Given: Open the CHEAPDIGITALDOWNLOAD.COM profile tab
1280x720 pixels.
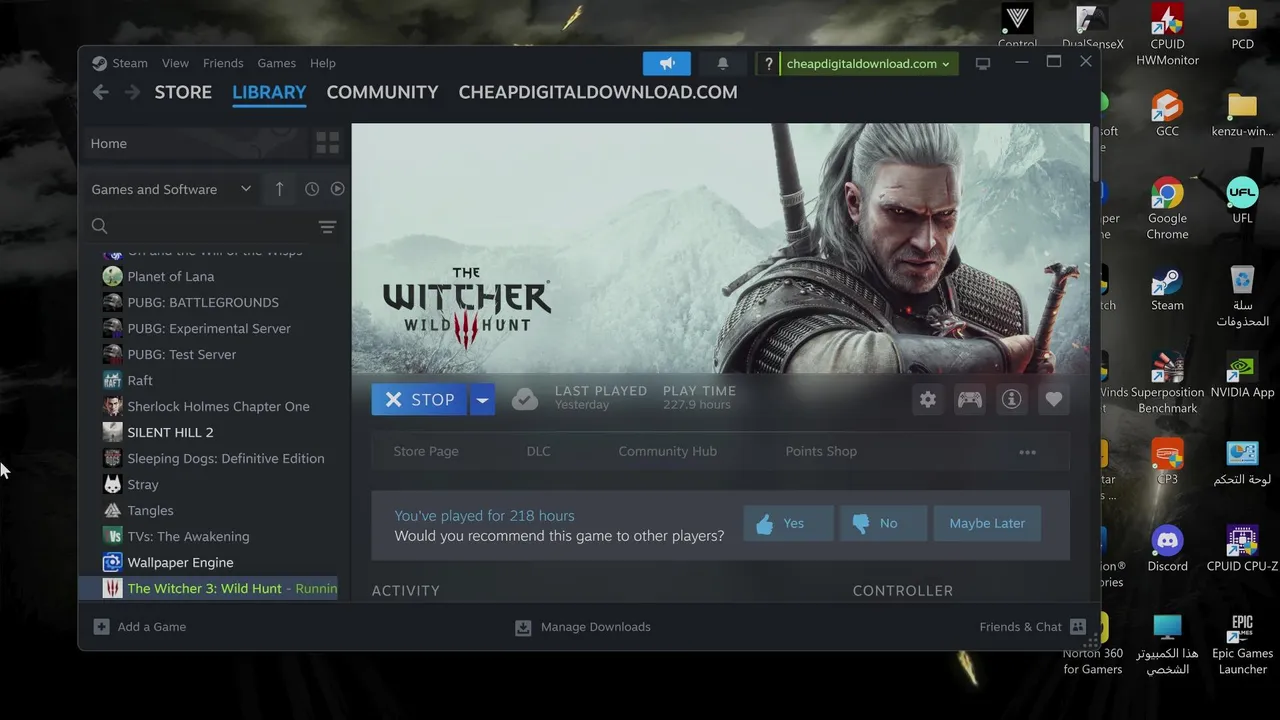Looking at the screenshot, I should (x=598, y=92).
